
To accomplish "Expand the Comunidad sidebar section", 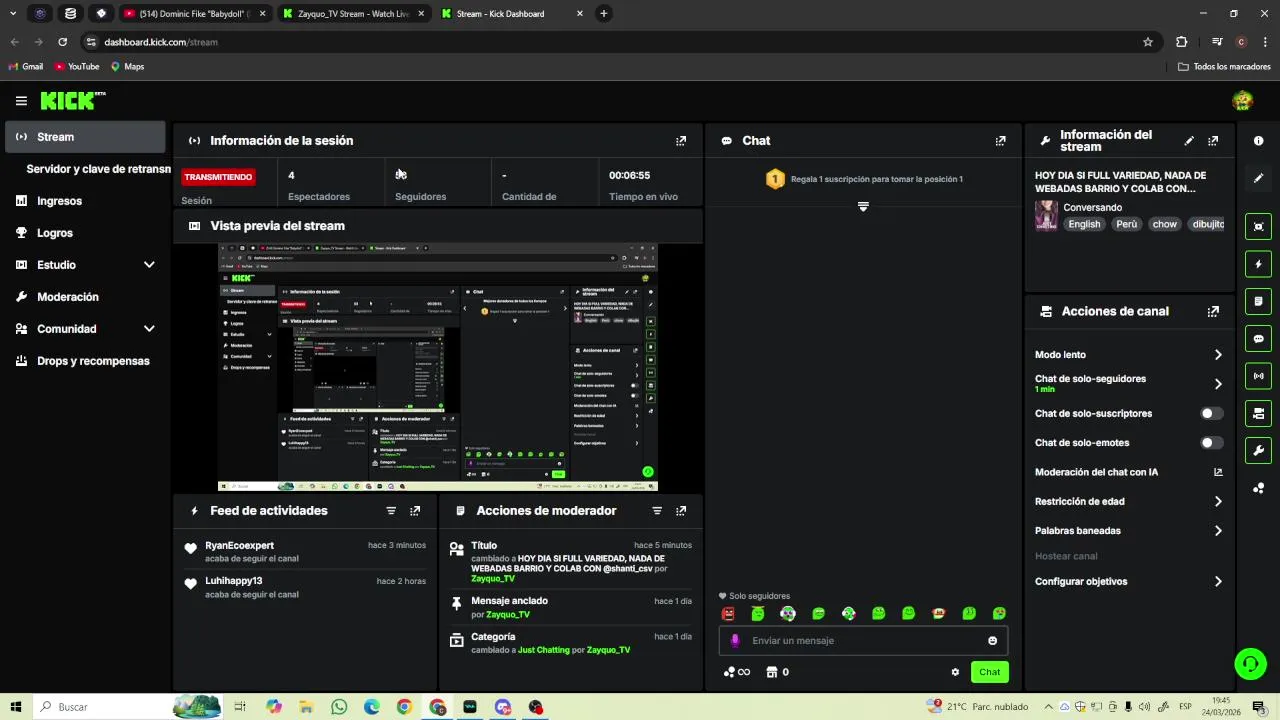I will coord(149,329).
